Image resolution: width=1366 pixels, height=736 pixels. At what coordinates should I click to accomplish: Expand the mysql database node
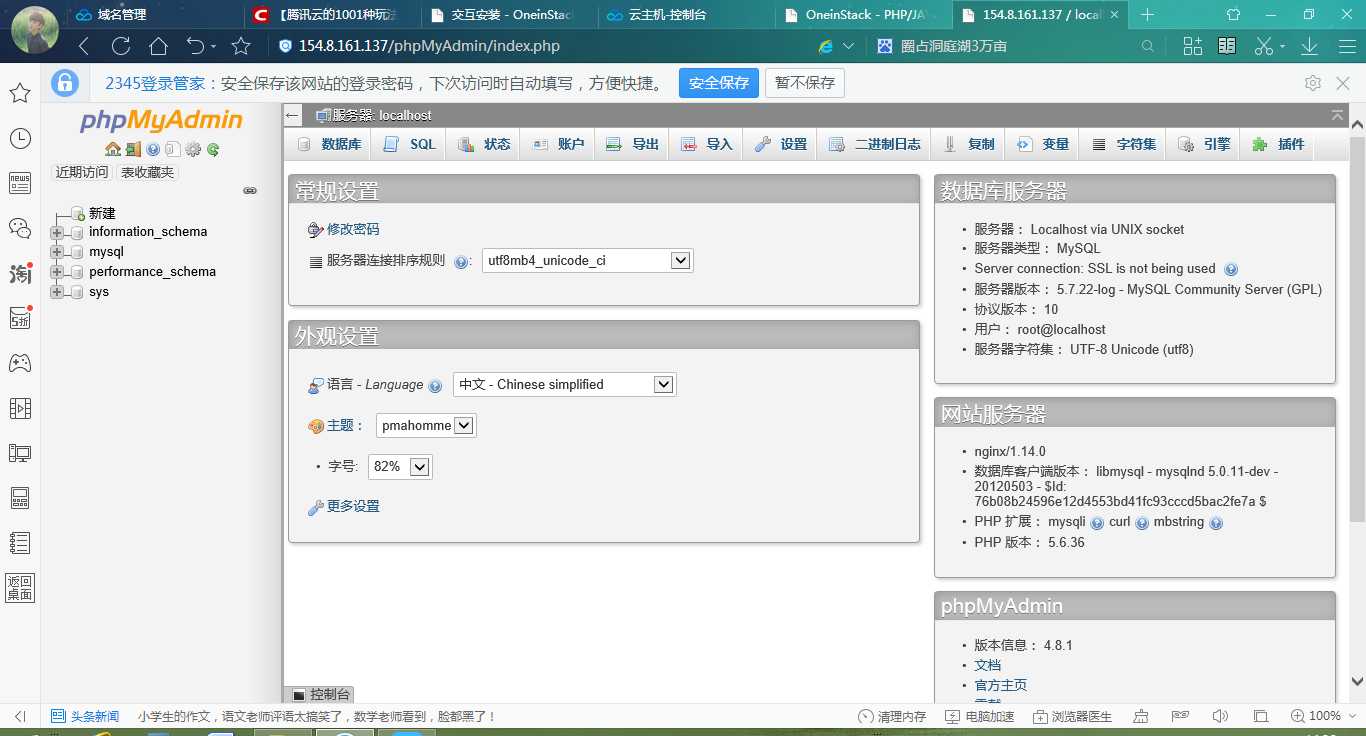point(57,252)
